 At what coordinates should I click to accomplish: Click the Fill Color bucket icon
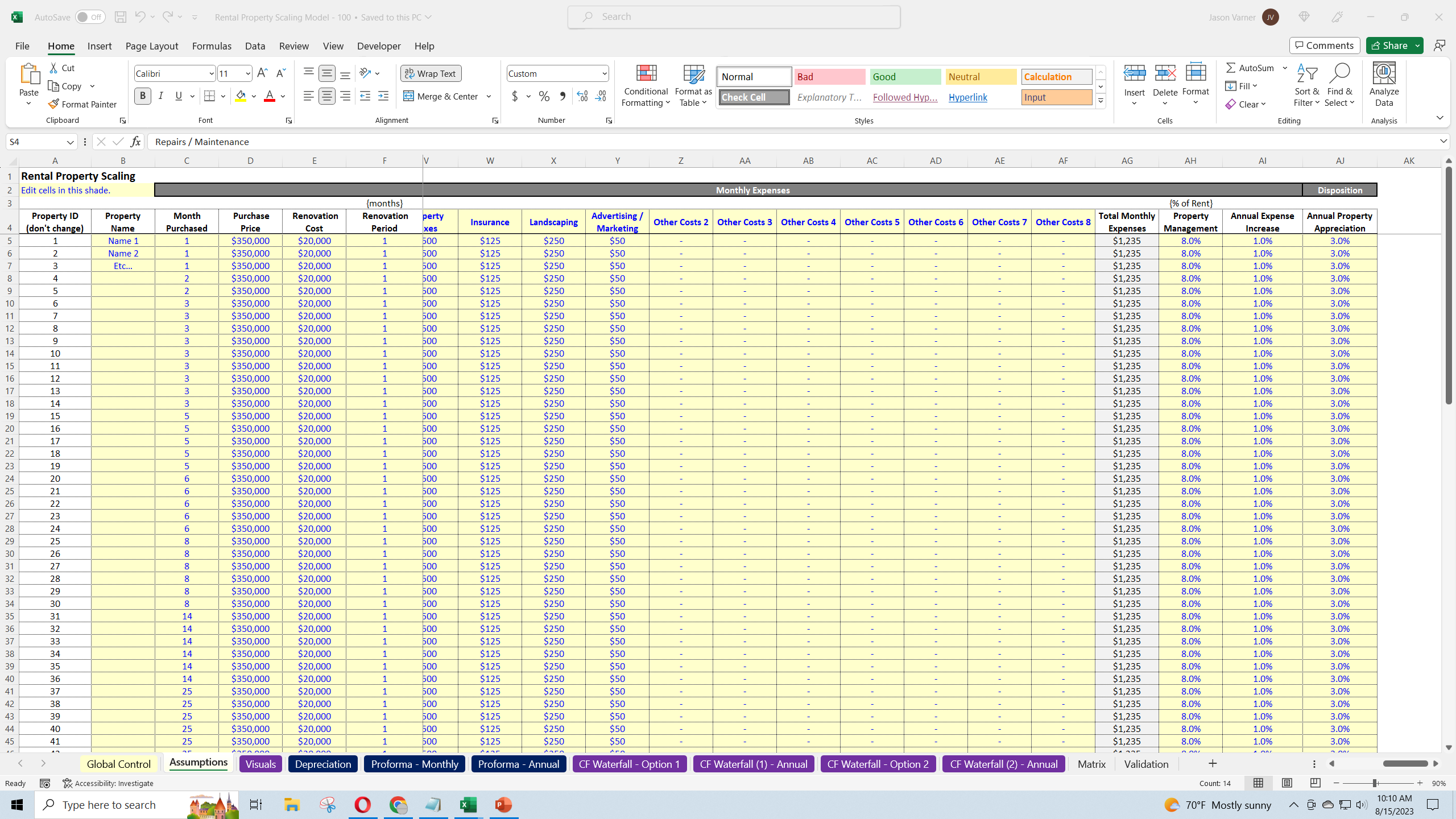click(241, 96)
